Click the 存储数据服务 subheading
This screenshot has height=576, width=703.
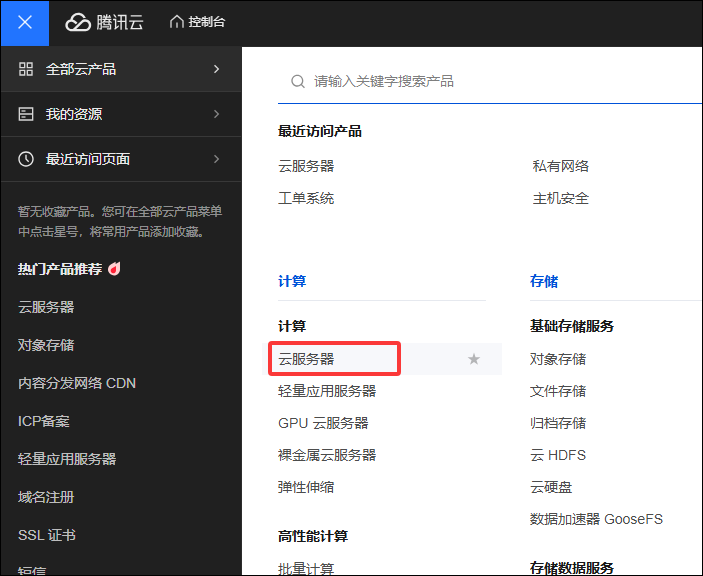[x=572, y=568]
